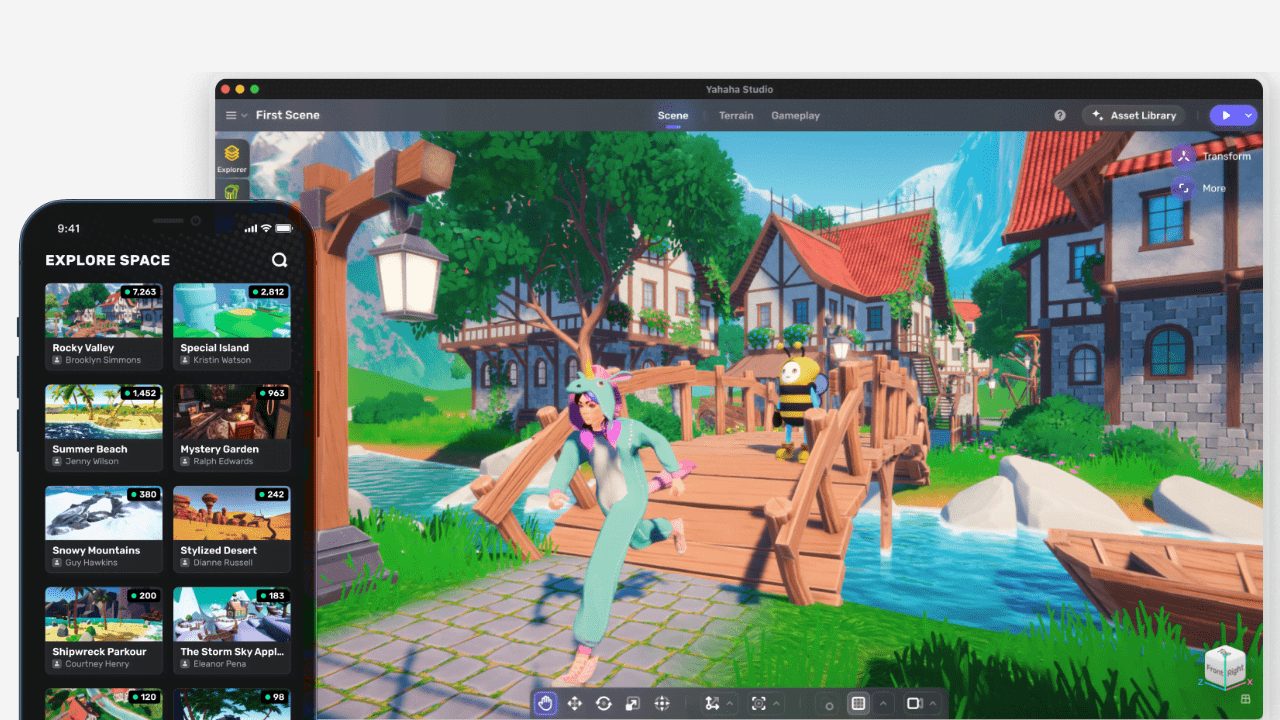
Task: Open the Explorer panel in sidebar
Action: point(232,158)
